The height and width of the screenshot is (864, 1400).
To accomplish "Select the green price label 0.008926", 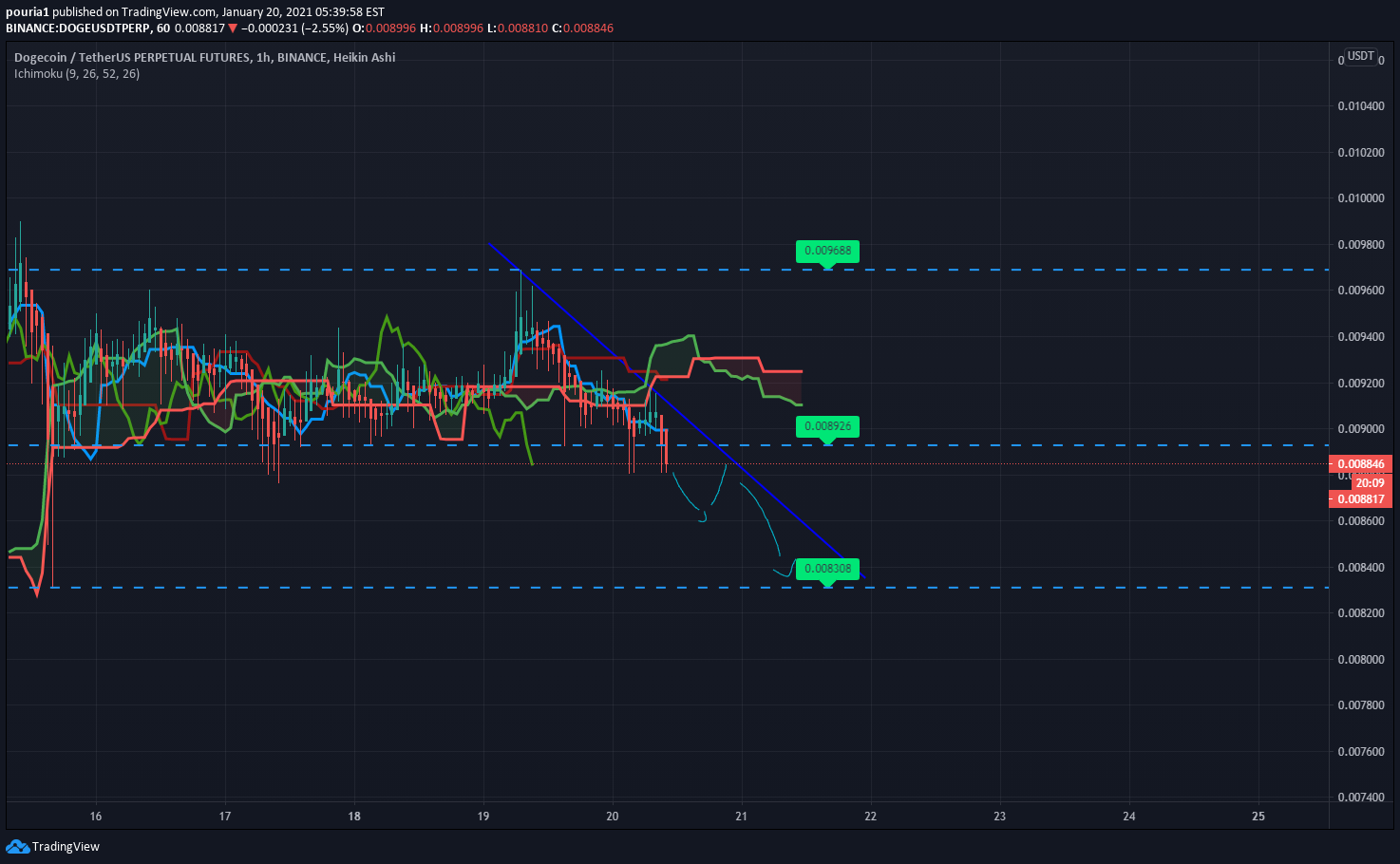I will [x=826, y=426].
